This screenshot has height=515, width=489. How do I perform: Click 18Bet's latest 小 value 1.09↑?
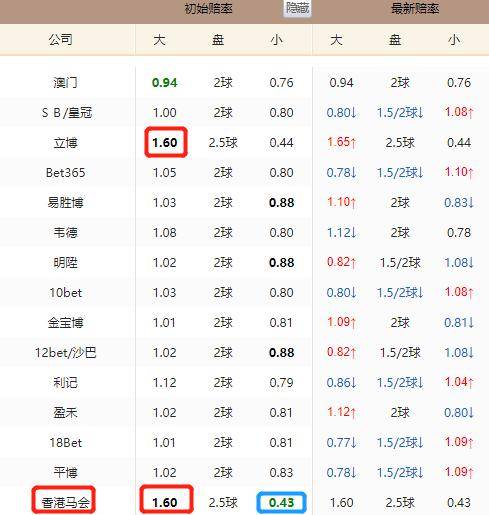tap(459, 442)
